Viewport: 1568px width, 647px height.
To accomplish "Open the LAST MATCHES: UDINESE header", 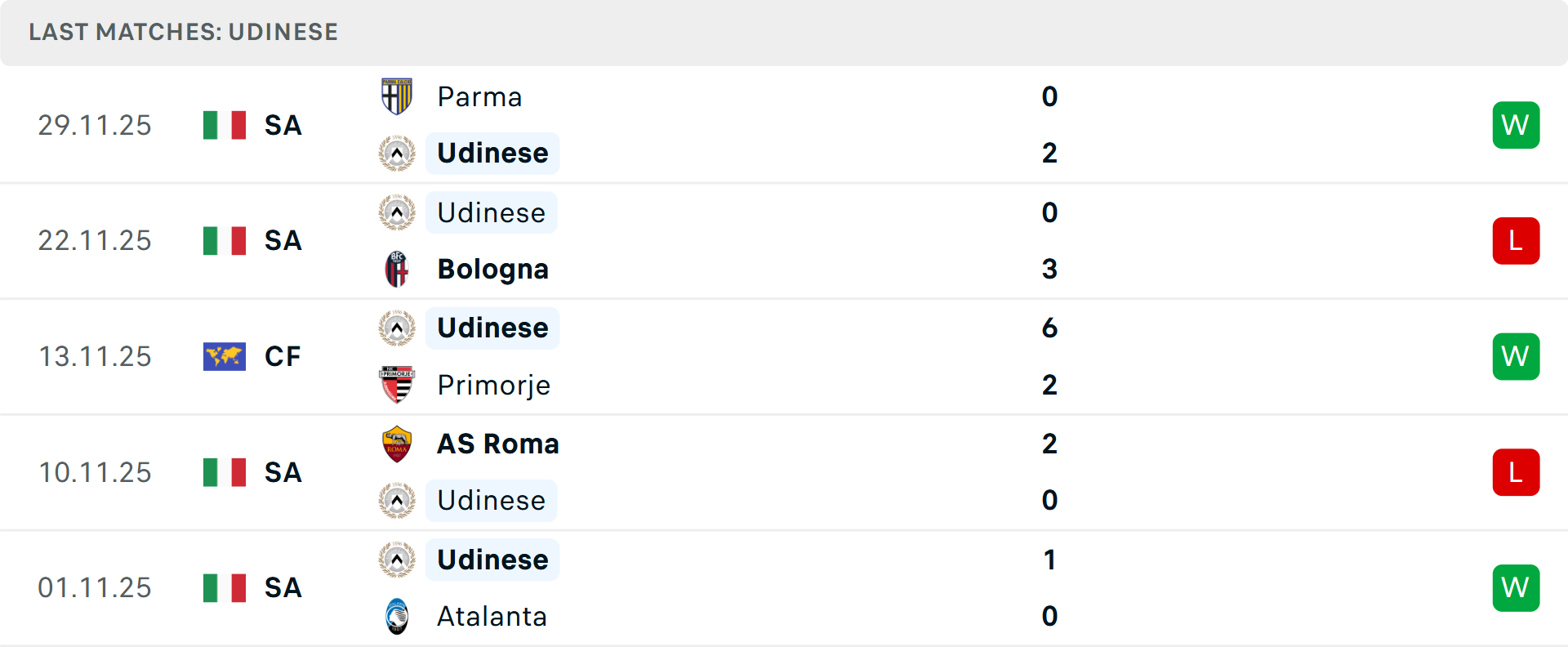I will click(x=183, y=33).
